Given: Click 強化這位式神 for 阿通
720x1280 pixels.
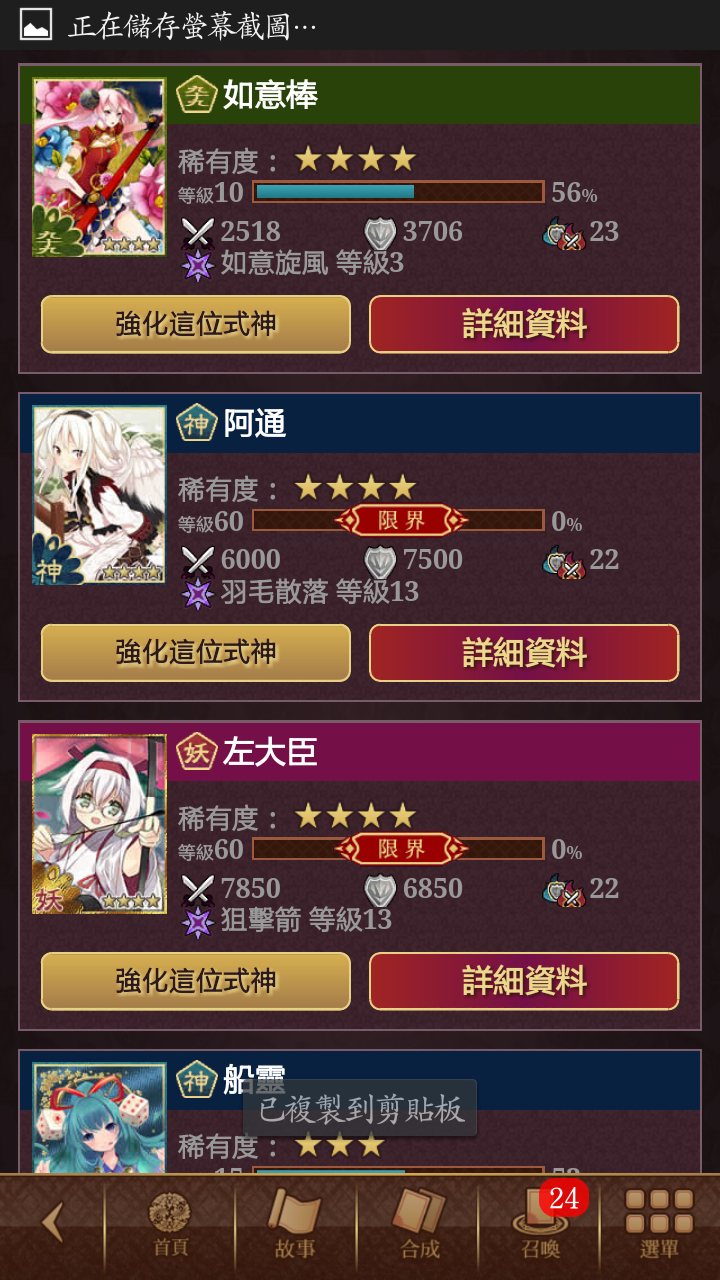Looking at the screenshot, I should pos(196,653).
